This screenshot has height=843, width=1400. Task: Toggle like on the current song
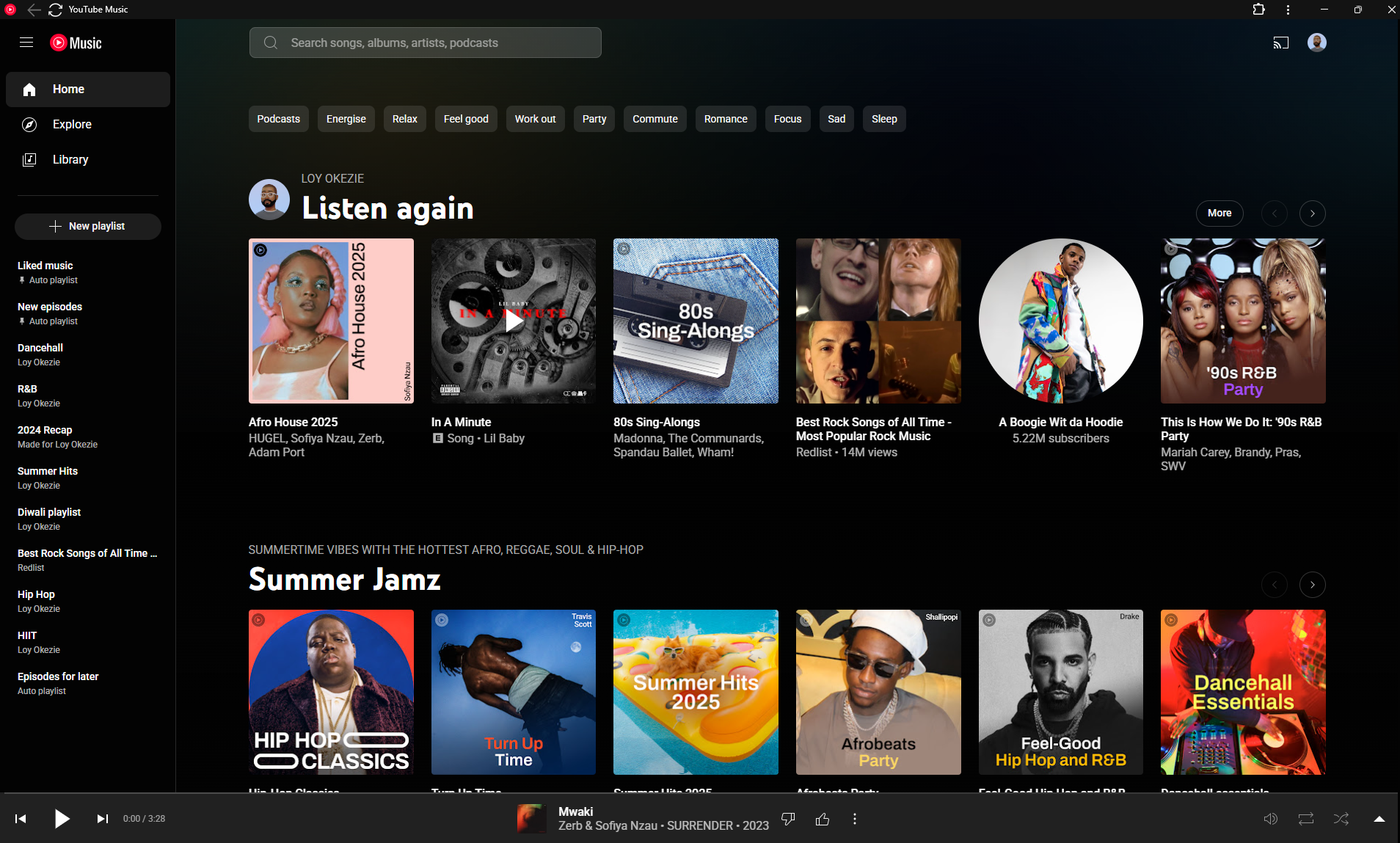(822, 819)
